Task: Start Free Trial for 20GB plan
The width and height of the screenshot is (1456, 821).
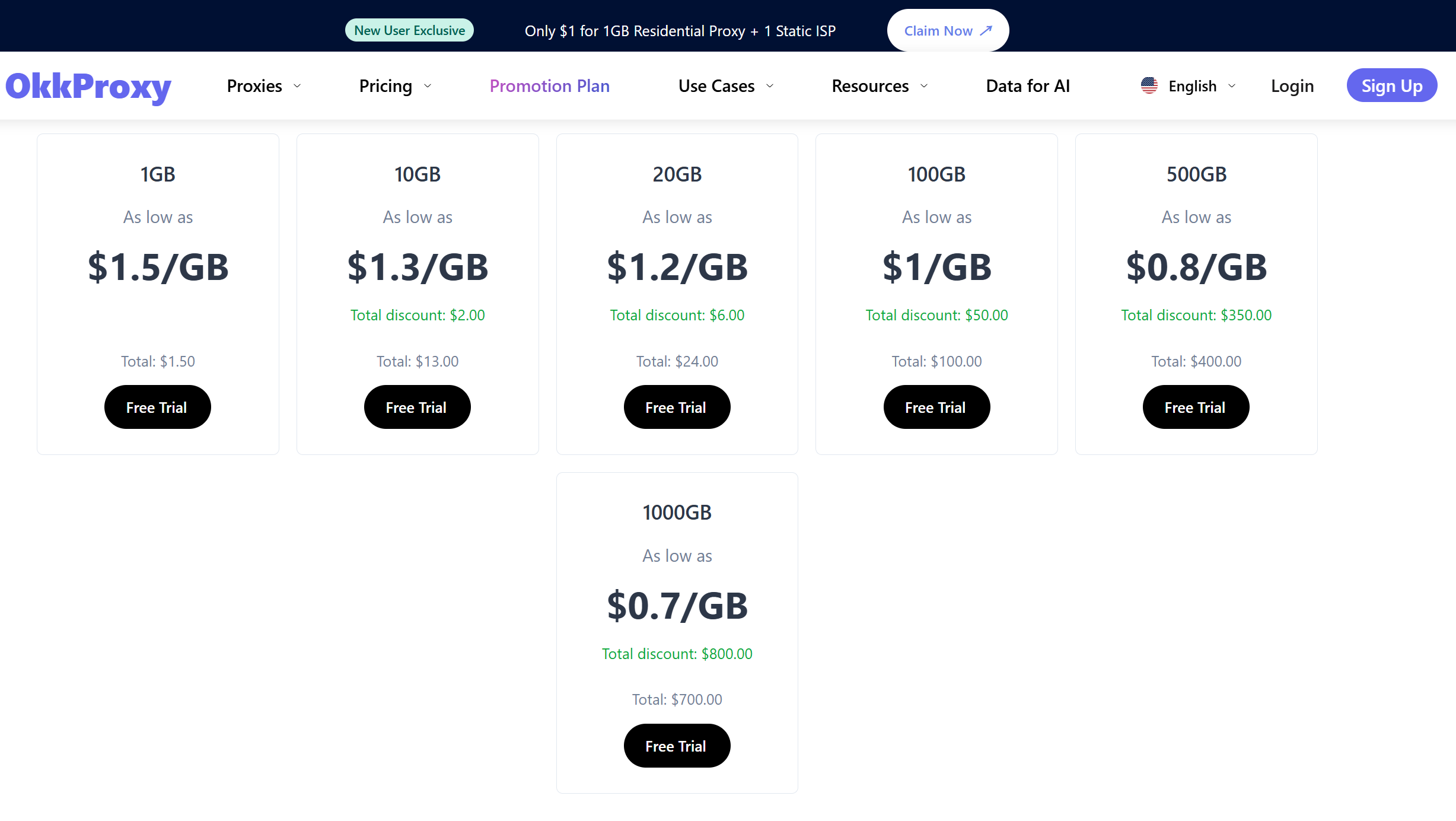Action: 677,408
